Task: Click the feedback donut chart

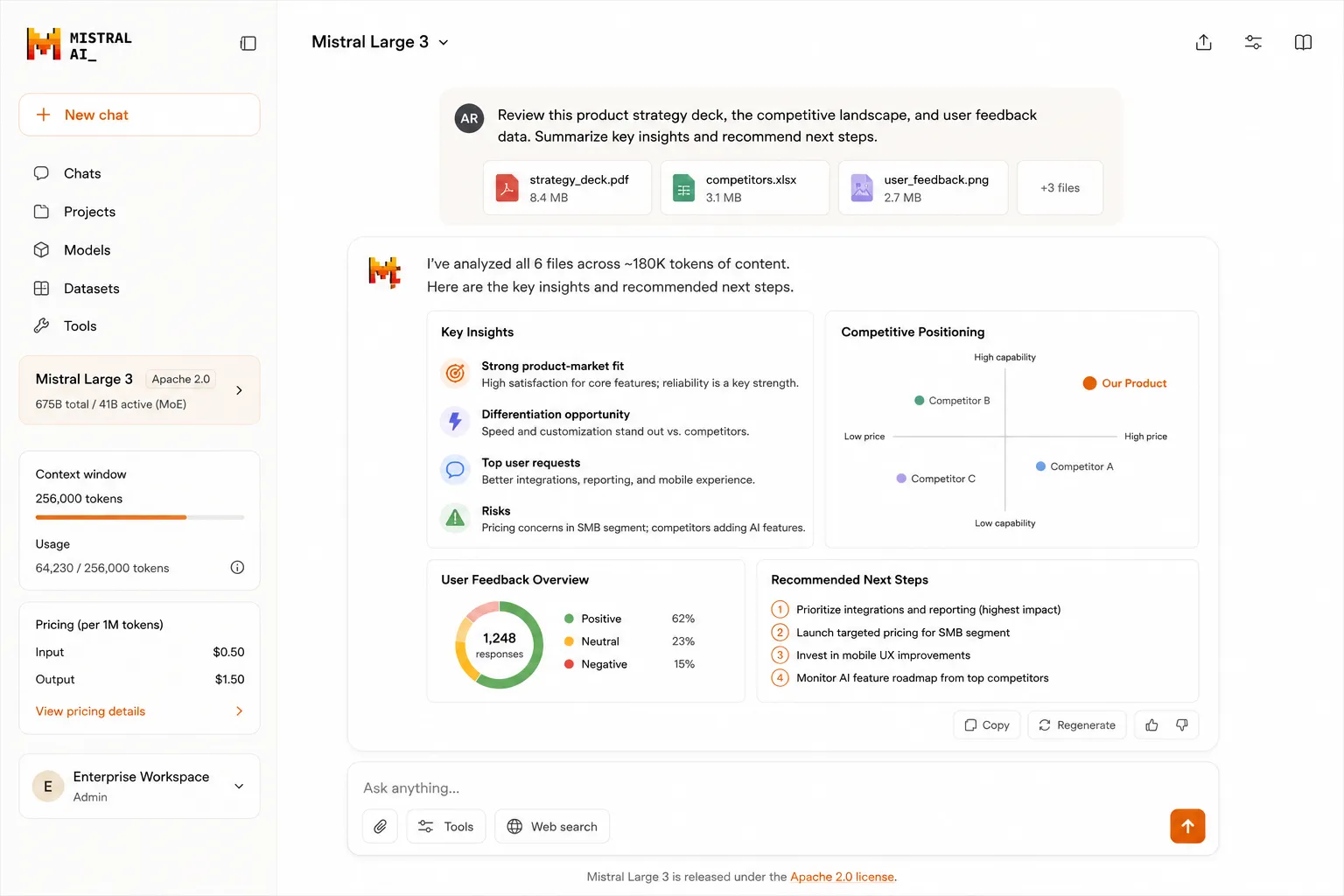Action: pyautogui.click(x=500, y=645)
